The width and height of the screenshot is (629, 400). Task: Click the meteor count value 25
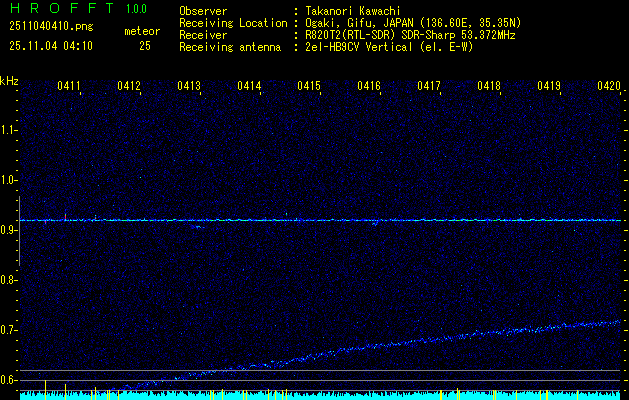point(145,46)
